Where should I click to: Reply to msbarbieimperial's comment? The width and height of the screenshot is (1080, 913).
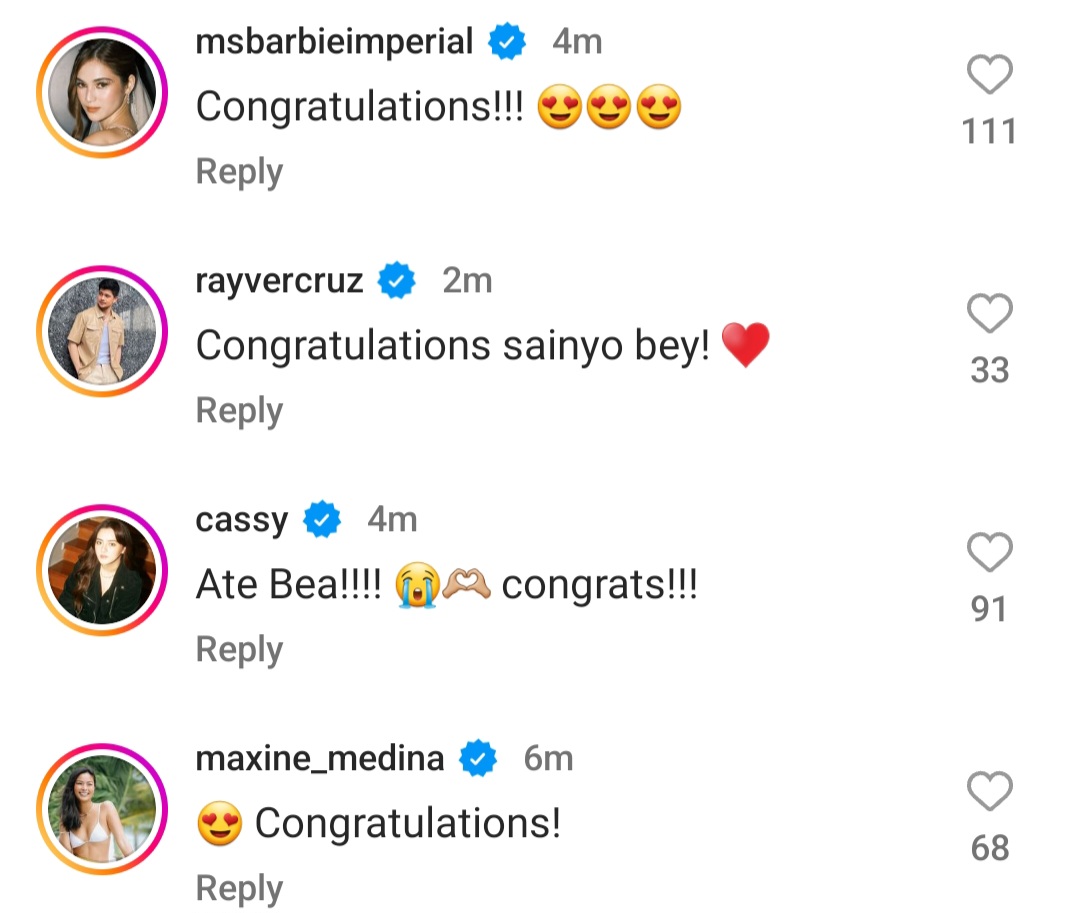[238, 171]
